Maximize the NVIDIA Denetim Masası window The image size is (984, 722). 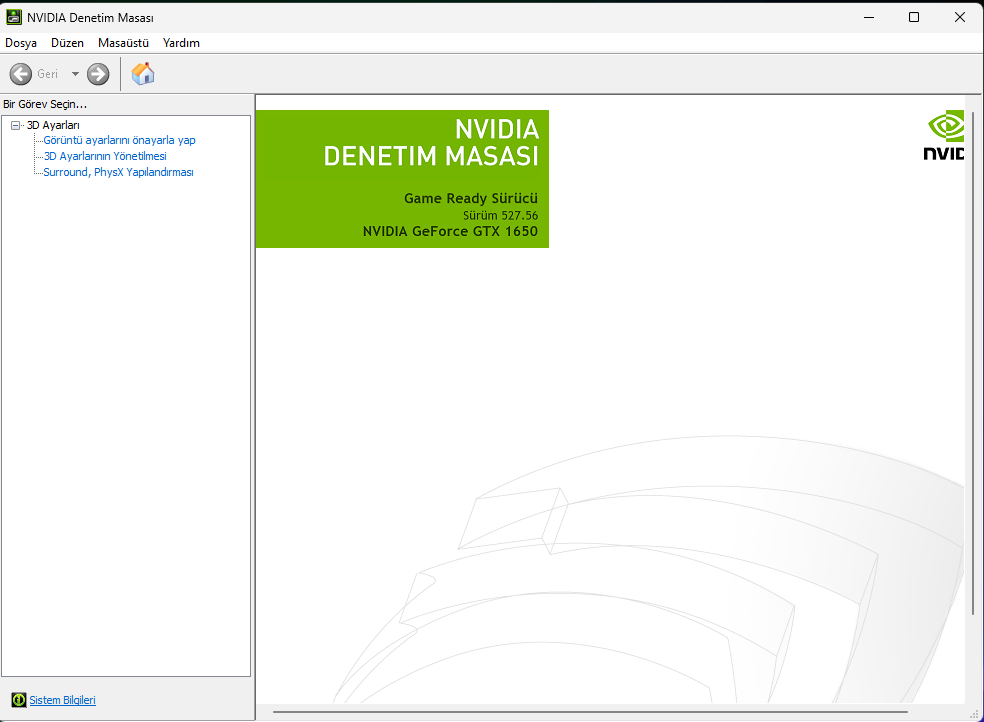(913, 17)
